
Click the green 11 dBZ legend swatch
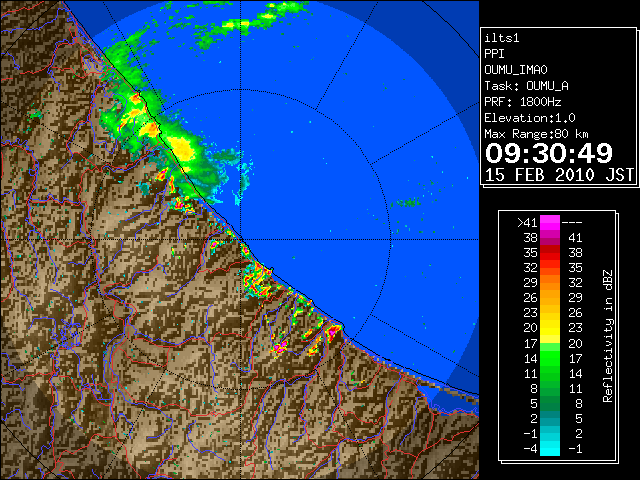(550, 373)
